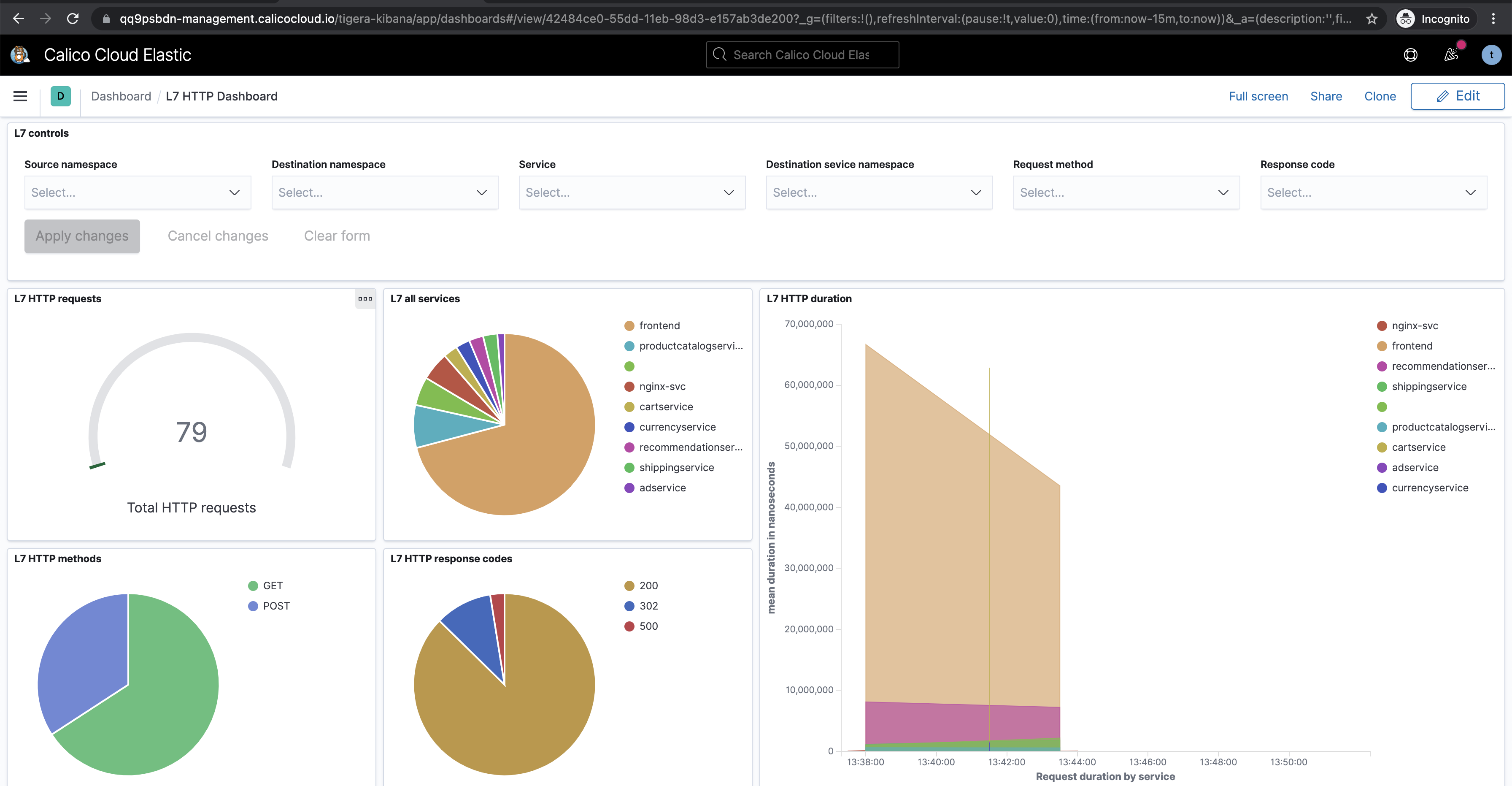Expand the Response code dropdown

[1373, 192]
